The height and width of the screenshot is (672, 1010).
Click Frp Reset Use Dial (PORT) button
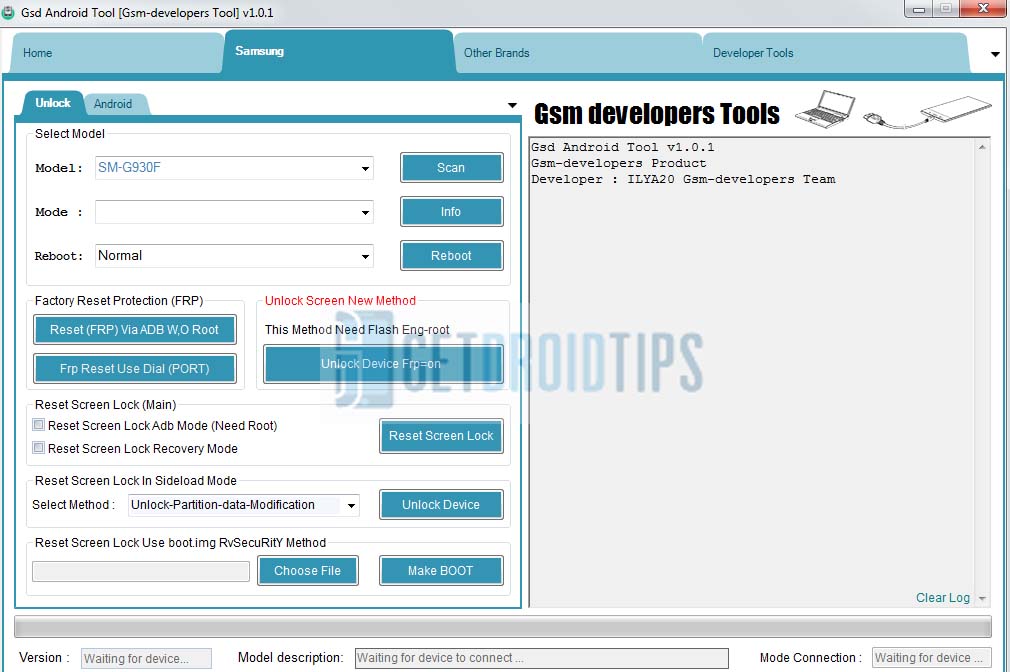135,369
